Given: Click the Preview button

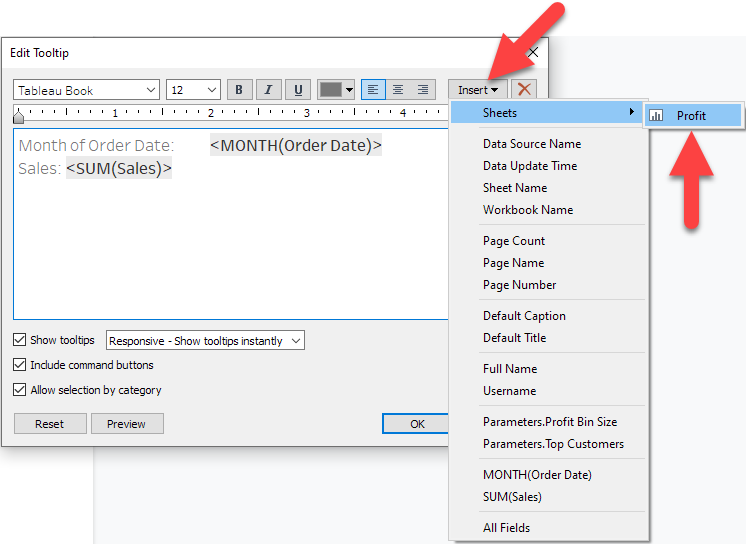Looking at the screenshot, I should pos(127,424).
